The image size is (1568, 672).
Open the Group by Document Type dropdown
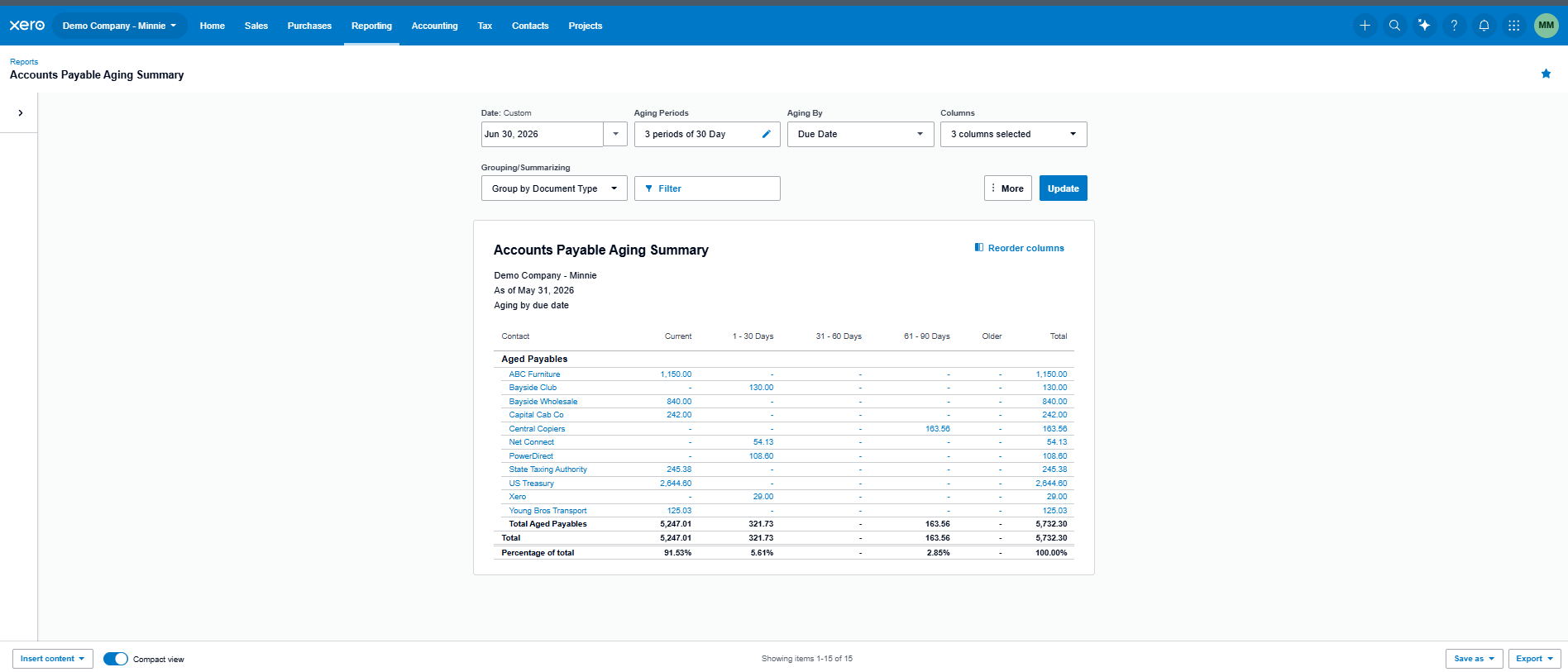tap(554, 188)
